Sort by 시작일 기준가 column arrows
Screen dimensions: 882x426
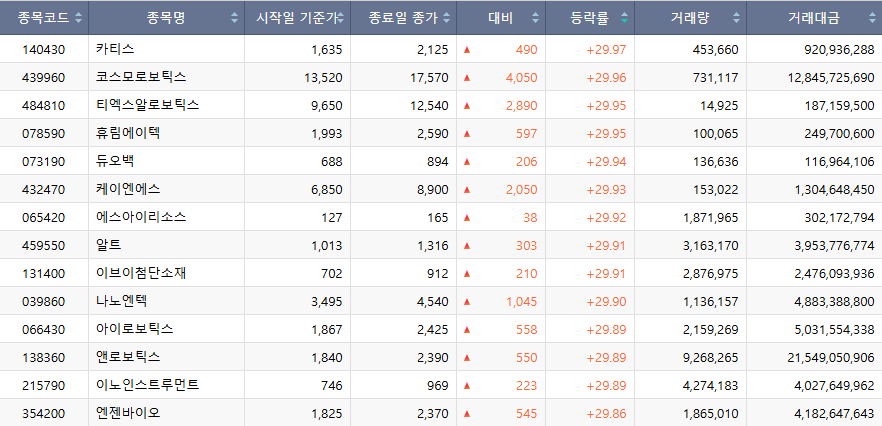click(x=341, y=18)
